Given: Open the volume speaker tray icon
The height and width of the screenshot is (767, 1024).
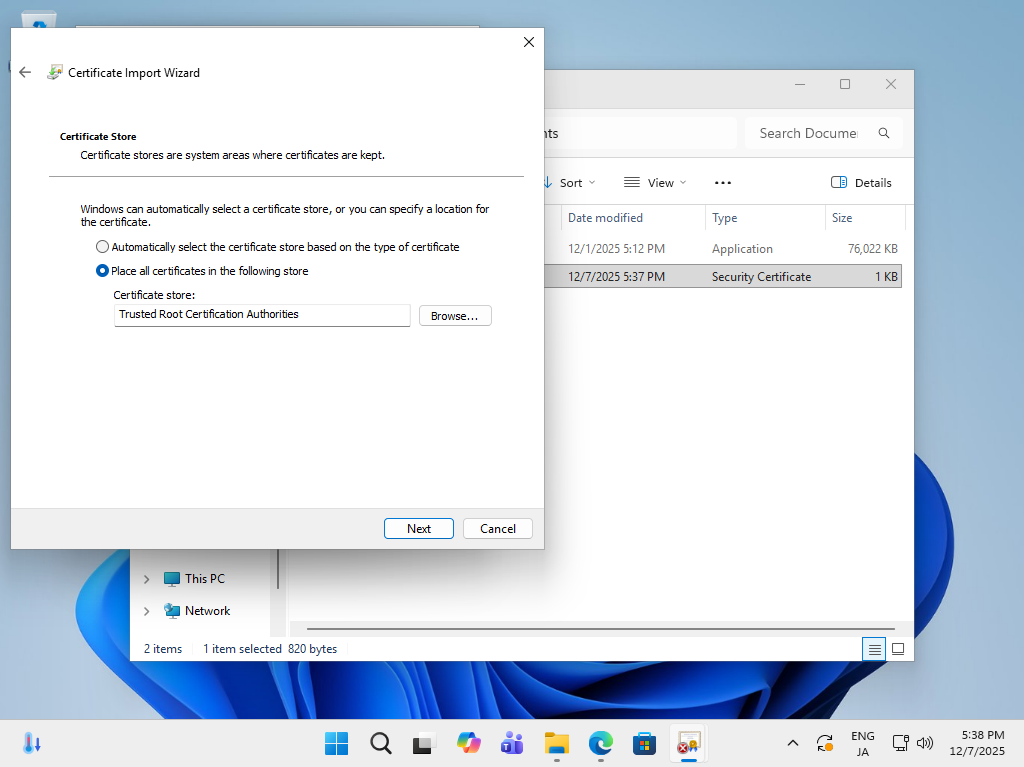Looking at the screenshot, I should click(x=925, y=743).
